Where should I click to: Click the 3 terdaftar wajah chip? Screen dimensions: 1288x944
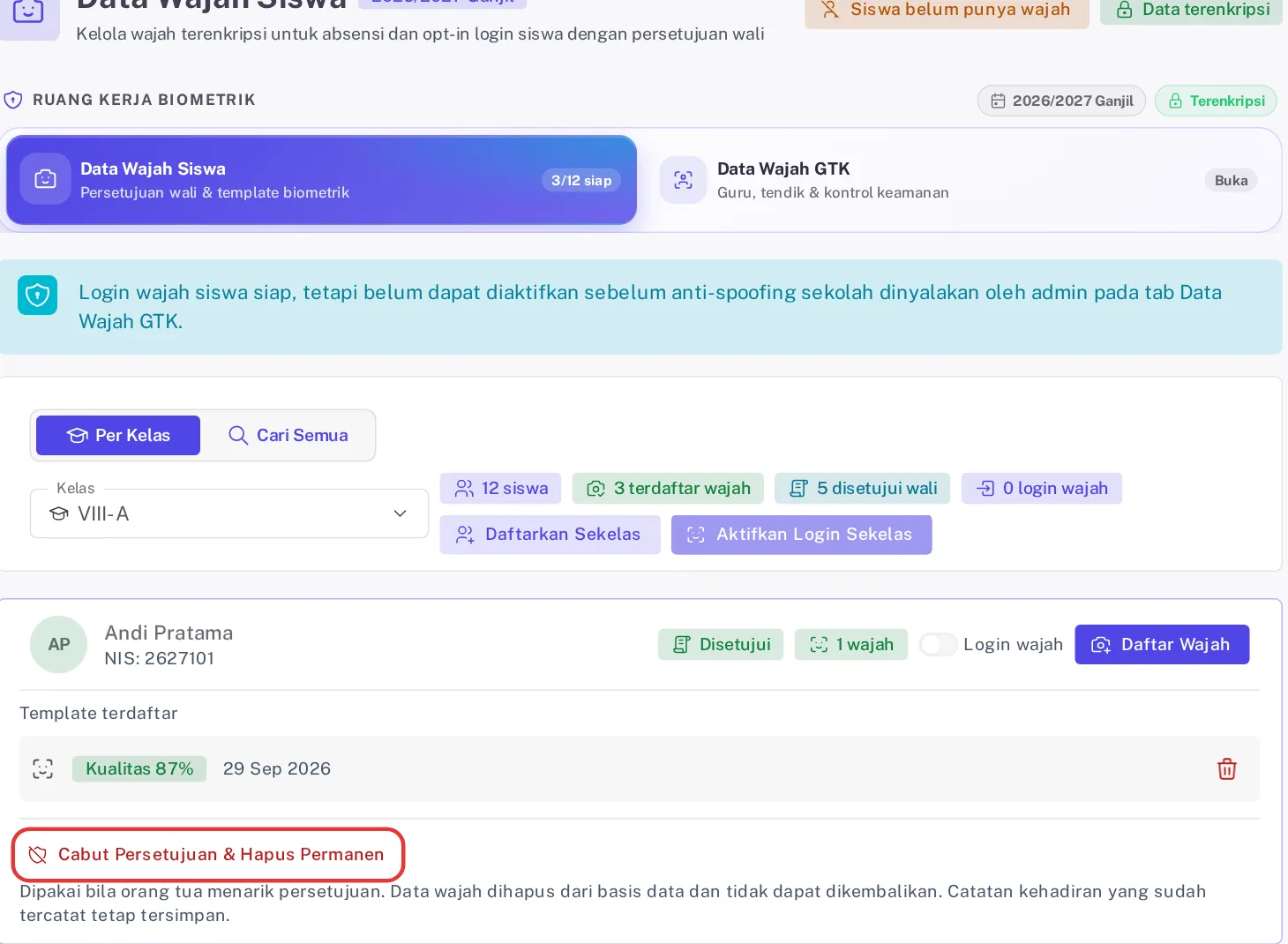pyautogui.click(x=668, y=489)
